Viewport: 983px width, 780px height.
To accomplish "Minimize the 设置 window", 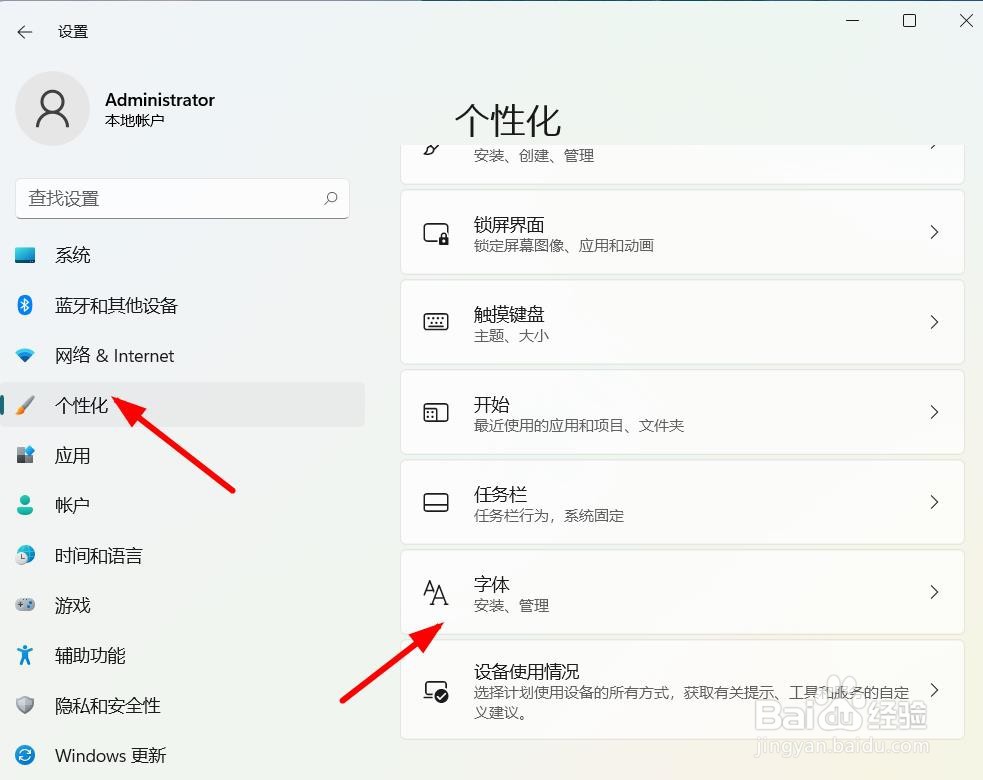I will point(852,21).
